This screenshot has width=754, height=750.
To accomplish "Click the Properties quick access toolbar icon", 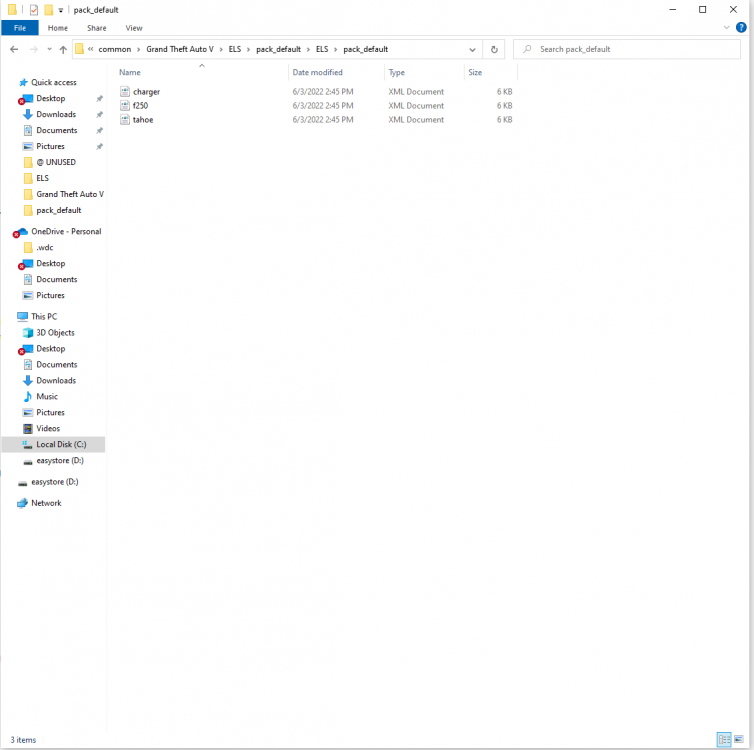I will (34, 10).
